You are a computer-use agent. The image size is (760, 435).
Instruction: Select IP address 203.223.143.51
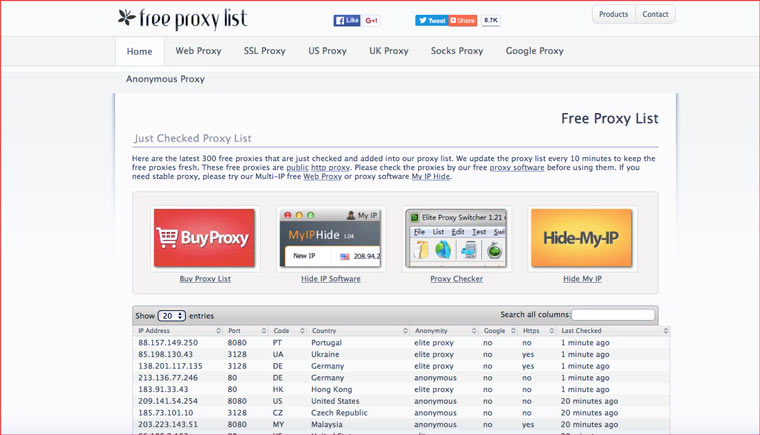pyautogui.click(x=168, y=424)
